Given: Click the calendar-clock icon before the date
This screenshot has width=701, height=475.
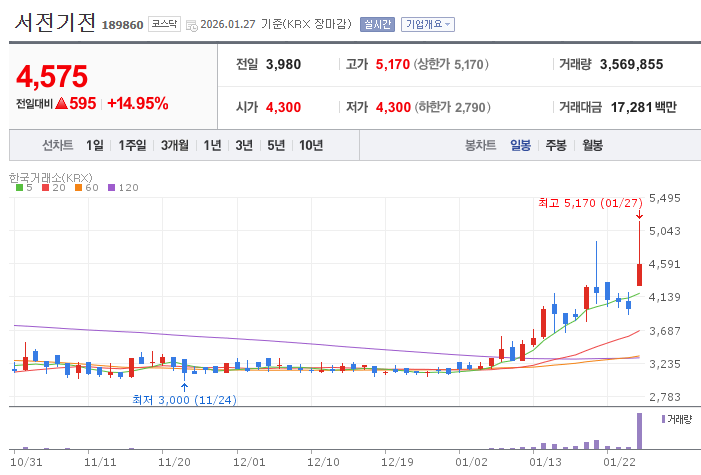Looking at the screenshot, I should click(x=191, y=25).
